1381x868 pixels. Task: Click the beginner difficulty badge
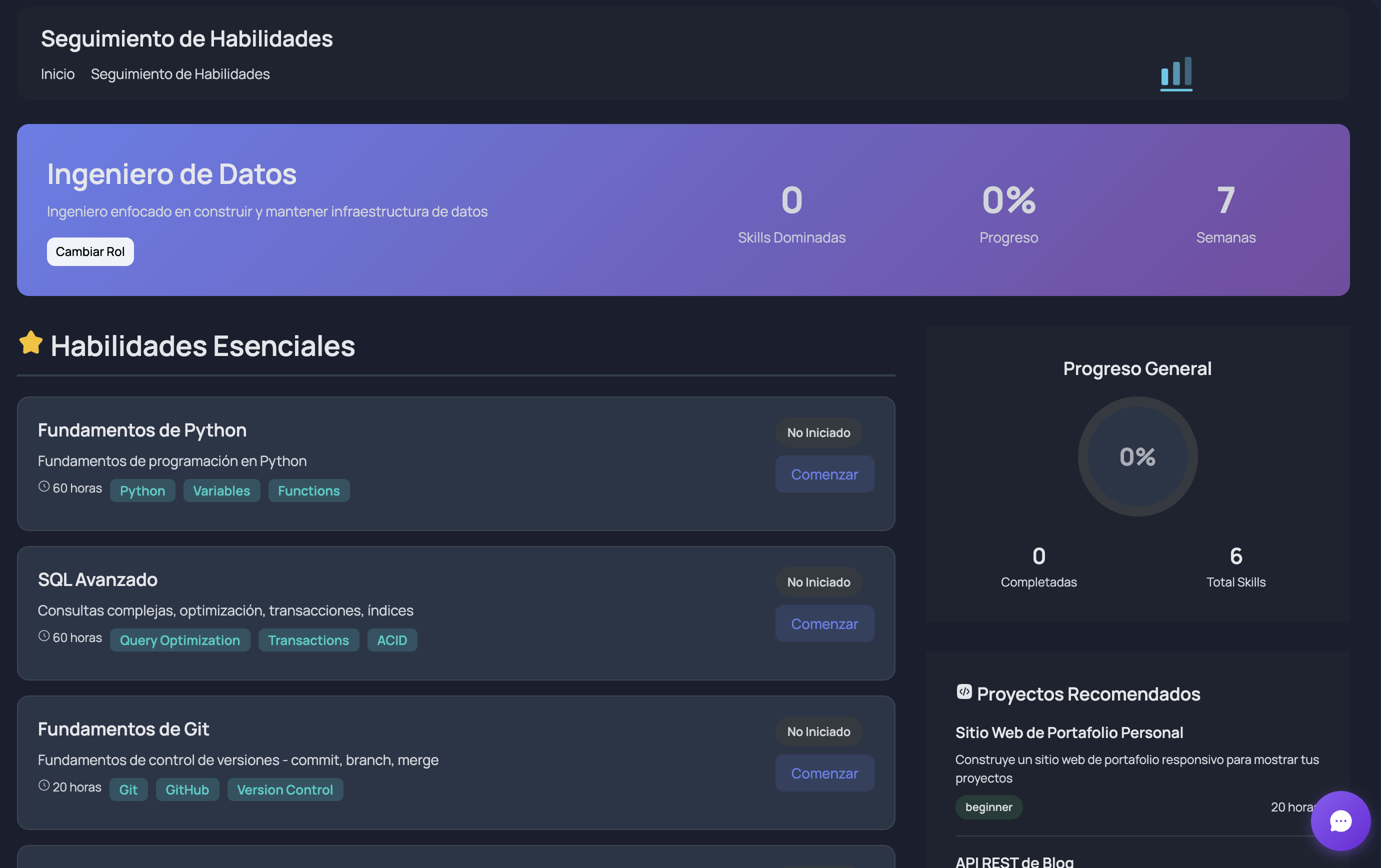(988, 806)
